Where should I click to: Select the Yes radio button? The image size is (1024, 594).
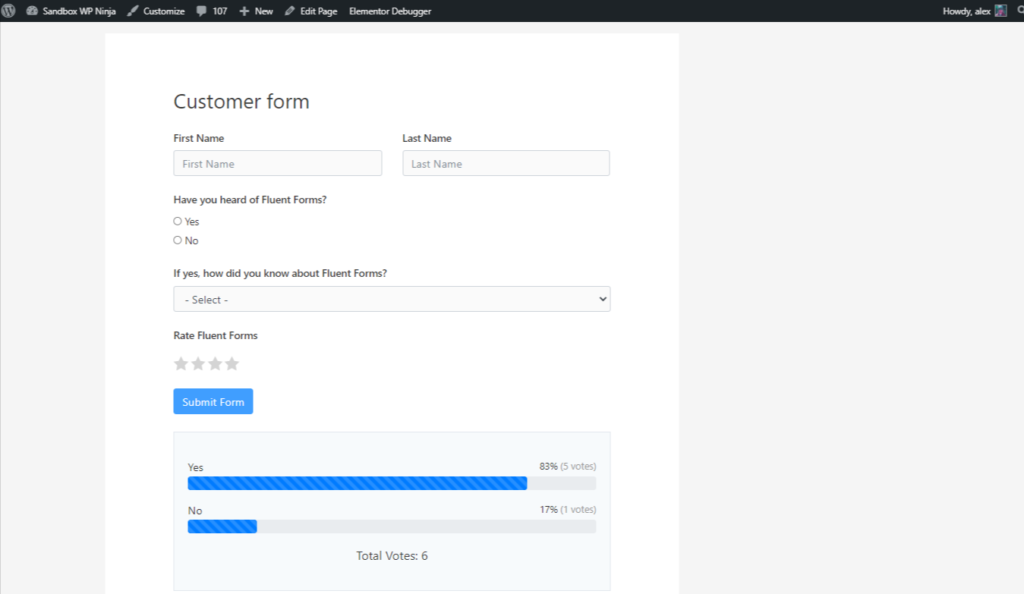click(178, 221)
